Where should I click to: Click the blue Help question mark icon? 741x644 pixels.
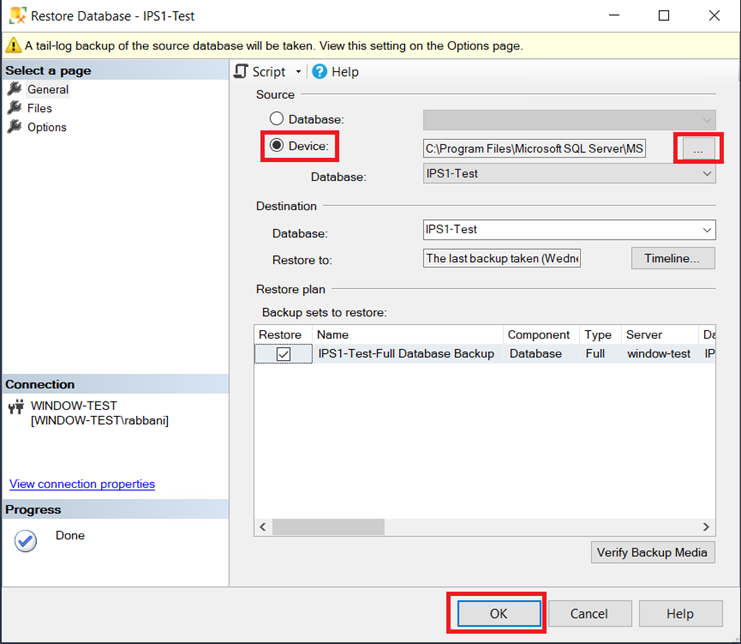pyautogui.click(x=320, y=72)
